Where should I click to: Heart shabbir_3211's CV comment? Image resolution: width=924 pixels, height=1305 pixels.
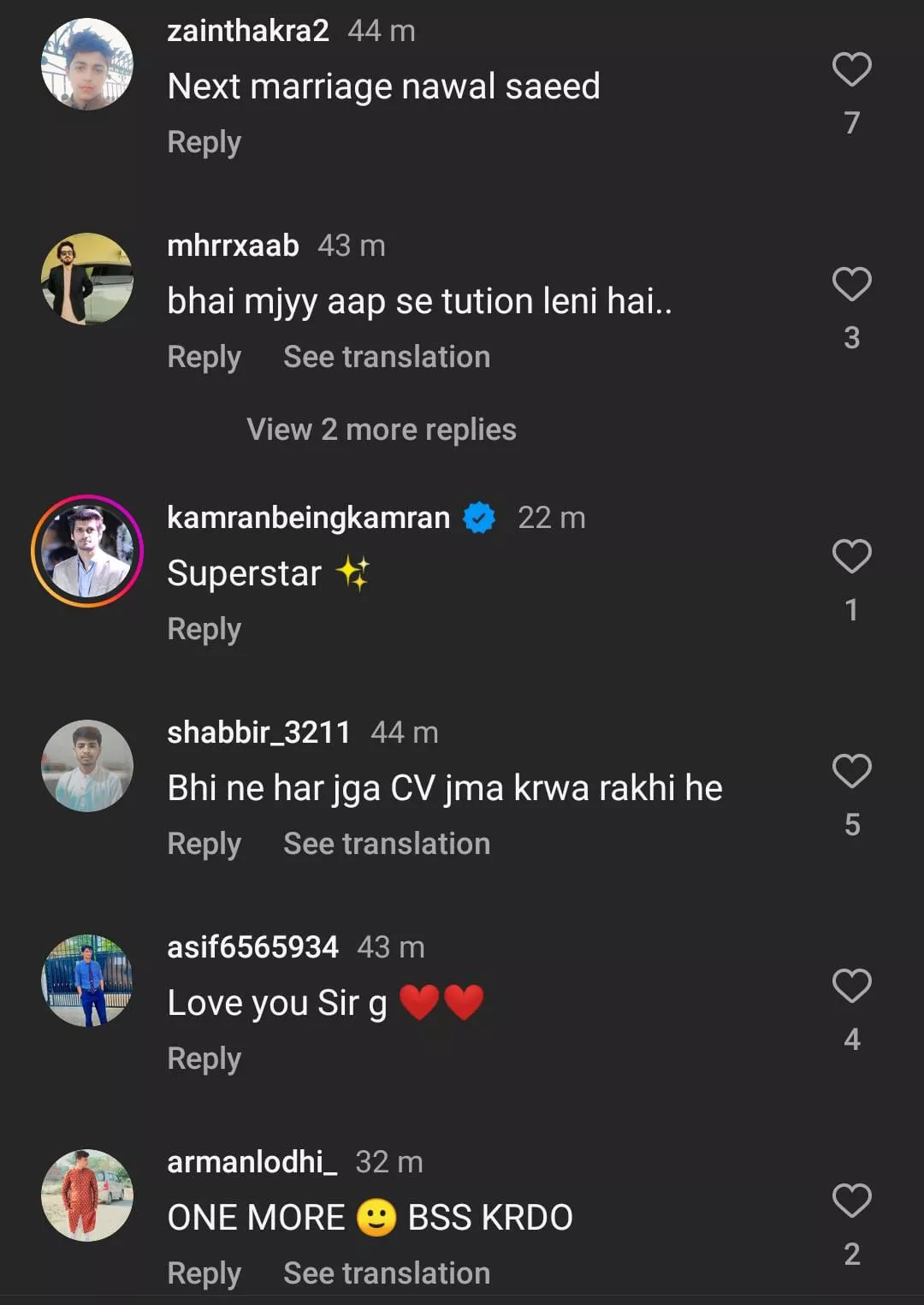pos(851,771)
